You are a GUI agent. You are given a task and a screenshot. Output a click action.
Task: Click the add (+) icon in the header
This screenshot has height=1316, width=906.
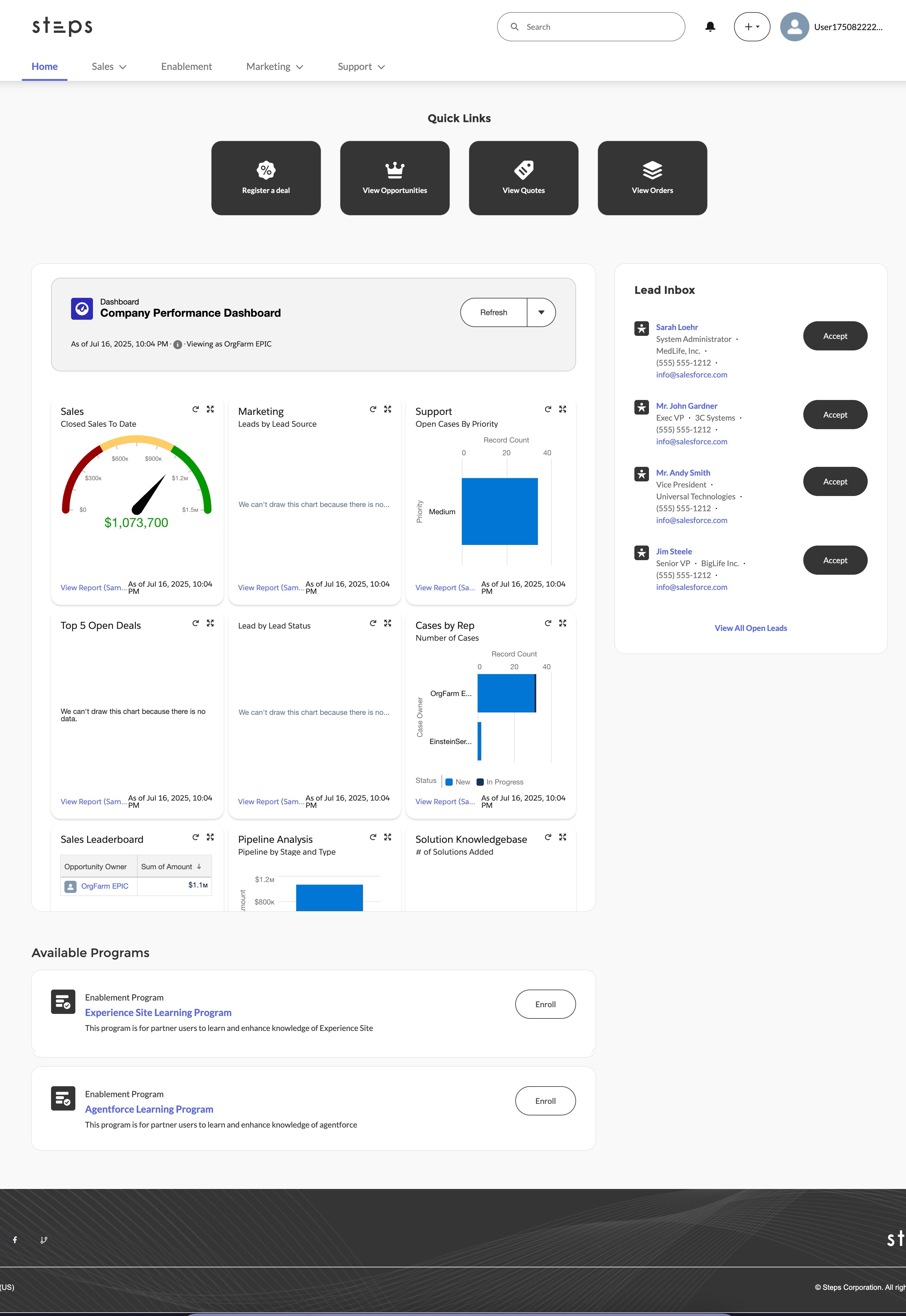[748, 26]
